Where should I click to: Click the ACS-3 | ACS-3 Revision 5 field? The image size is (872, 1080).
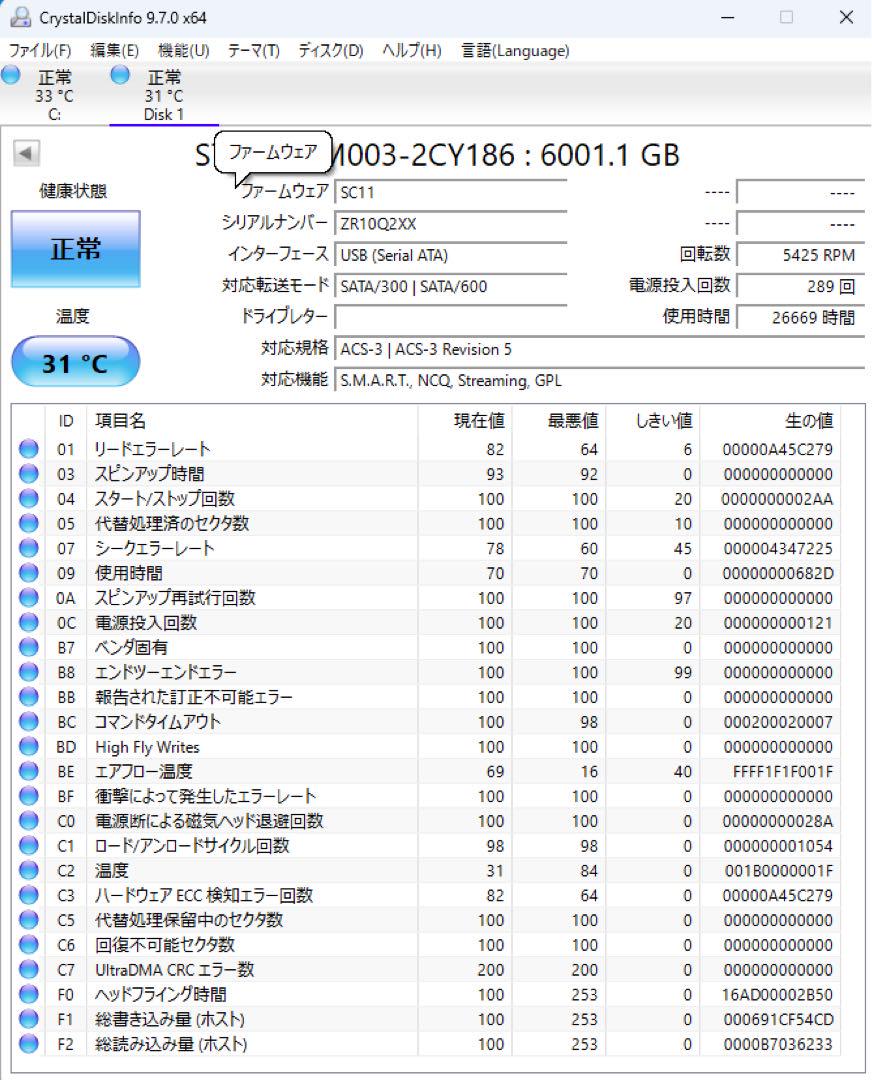(x=599, y=349)
